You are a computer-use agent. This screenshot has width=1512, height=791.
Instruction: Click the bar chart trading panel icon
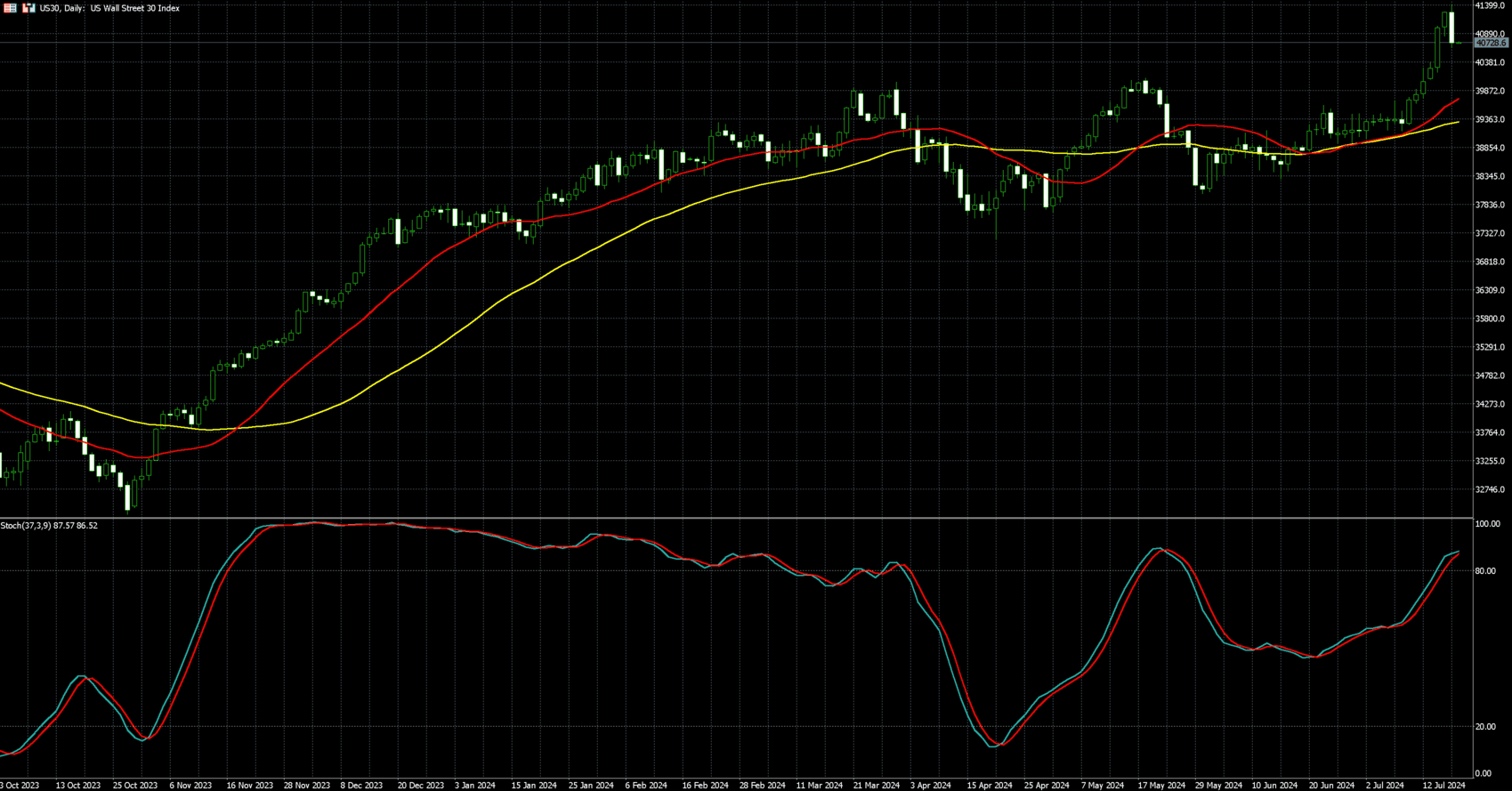tap(28, 8)
